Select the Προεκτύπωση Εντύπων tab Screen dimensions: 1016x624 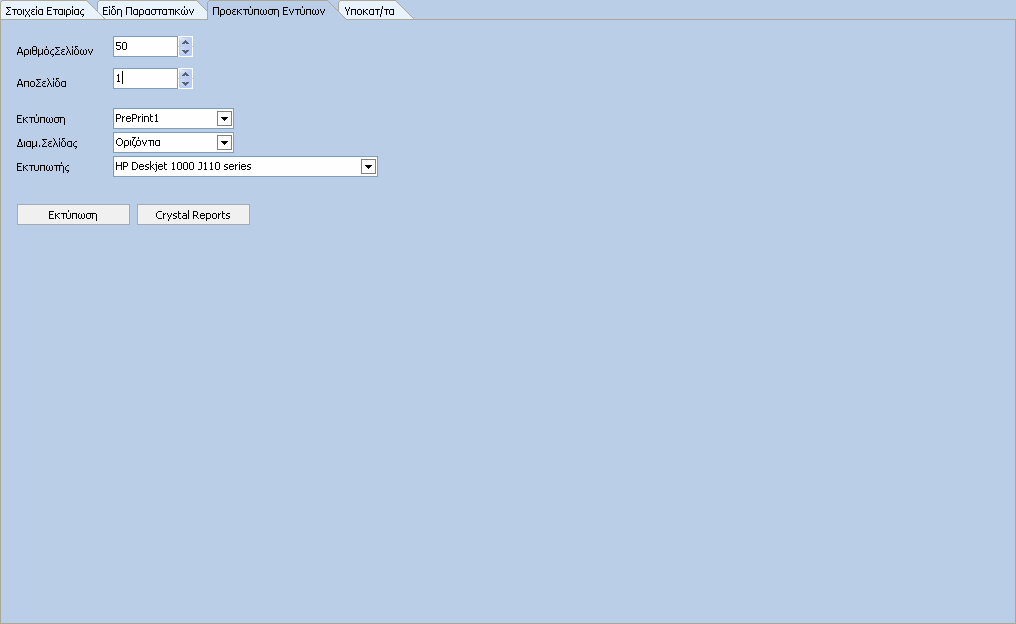(269, 11)
